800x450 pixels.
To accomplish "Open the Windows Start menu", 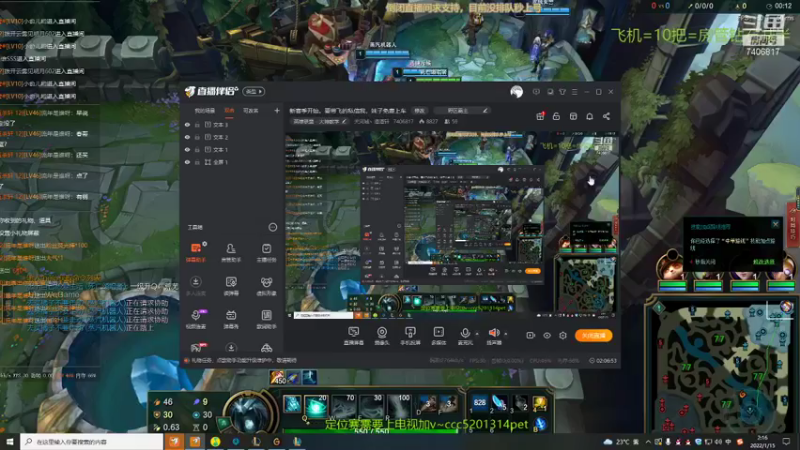I will point(10,441).
